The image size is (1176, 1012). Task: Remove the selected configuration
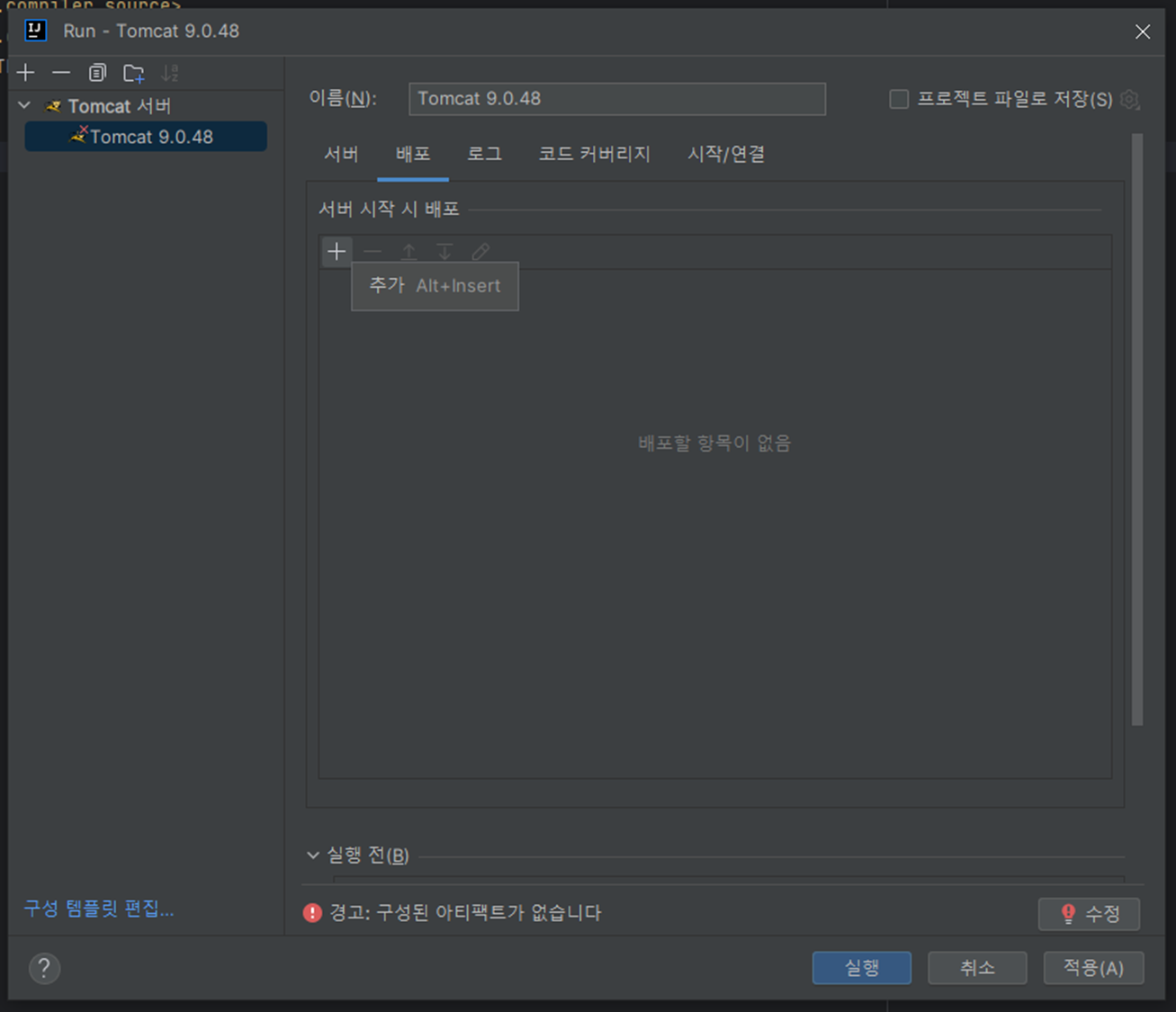pyautogui.click(x=61, y=73)
